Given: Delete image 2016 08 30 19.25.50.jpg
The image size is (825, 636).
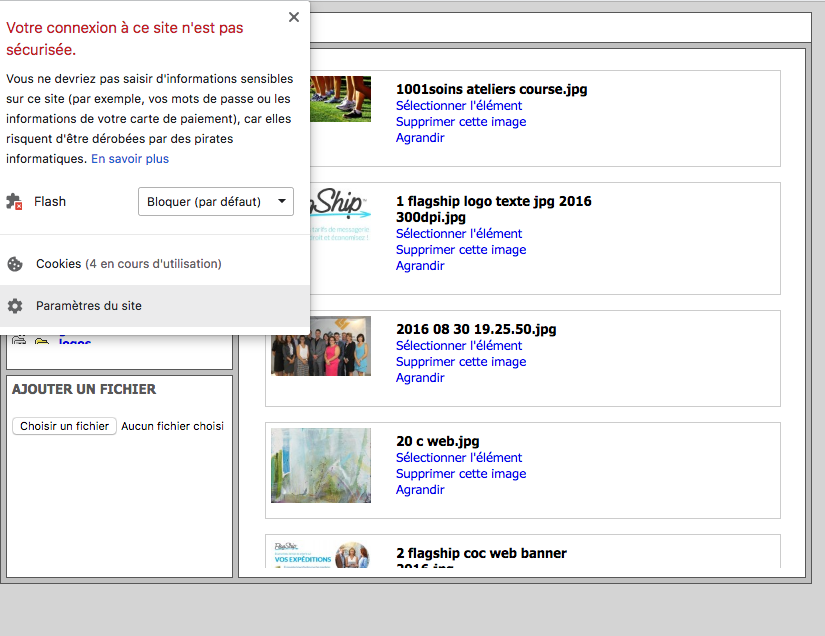Looking at the screenshot, I should pos(461,362).
